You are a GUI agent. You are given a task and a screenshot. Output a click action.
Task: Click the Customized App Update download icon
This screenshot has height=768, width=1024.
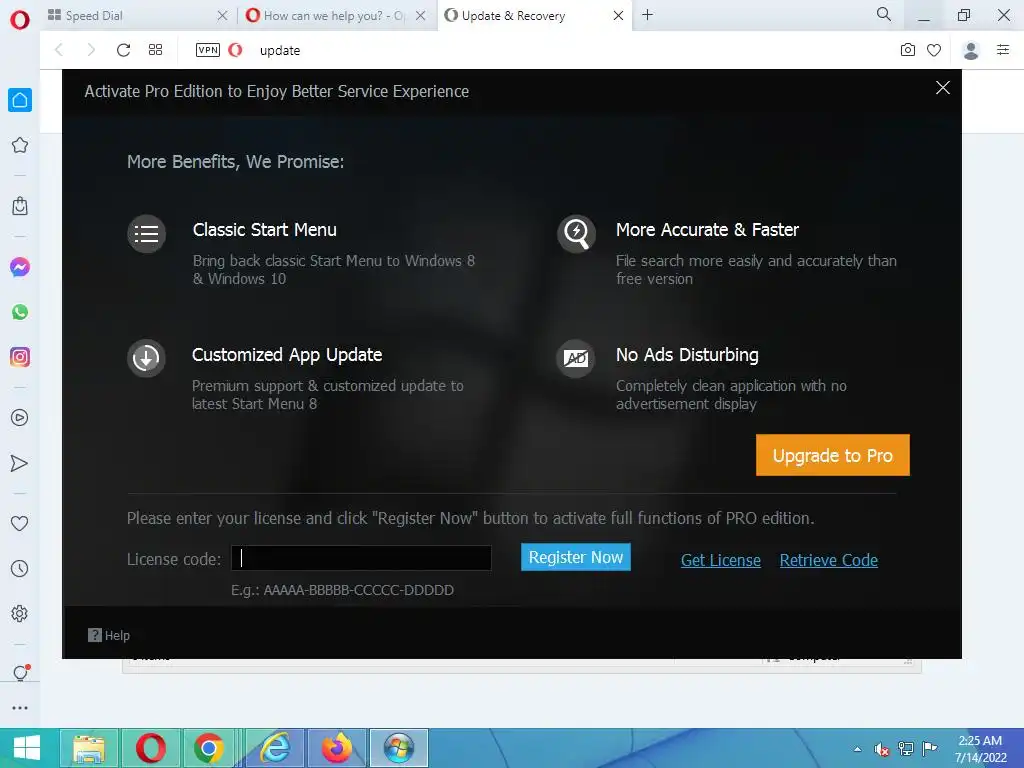click(146, 358)
